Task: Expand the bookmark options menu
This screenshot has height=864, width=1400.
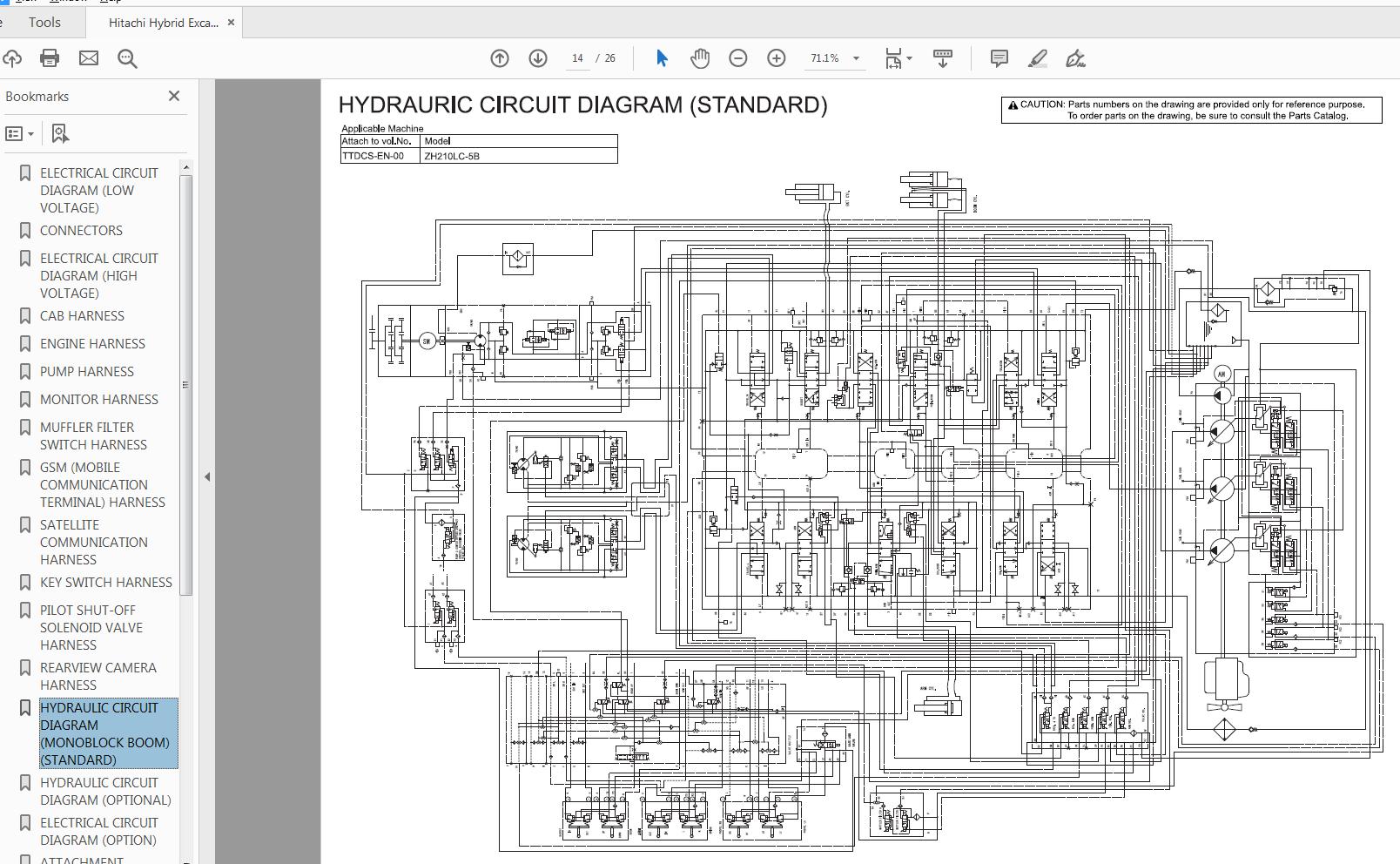Action: point(31,133)
